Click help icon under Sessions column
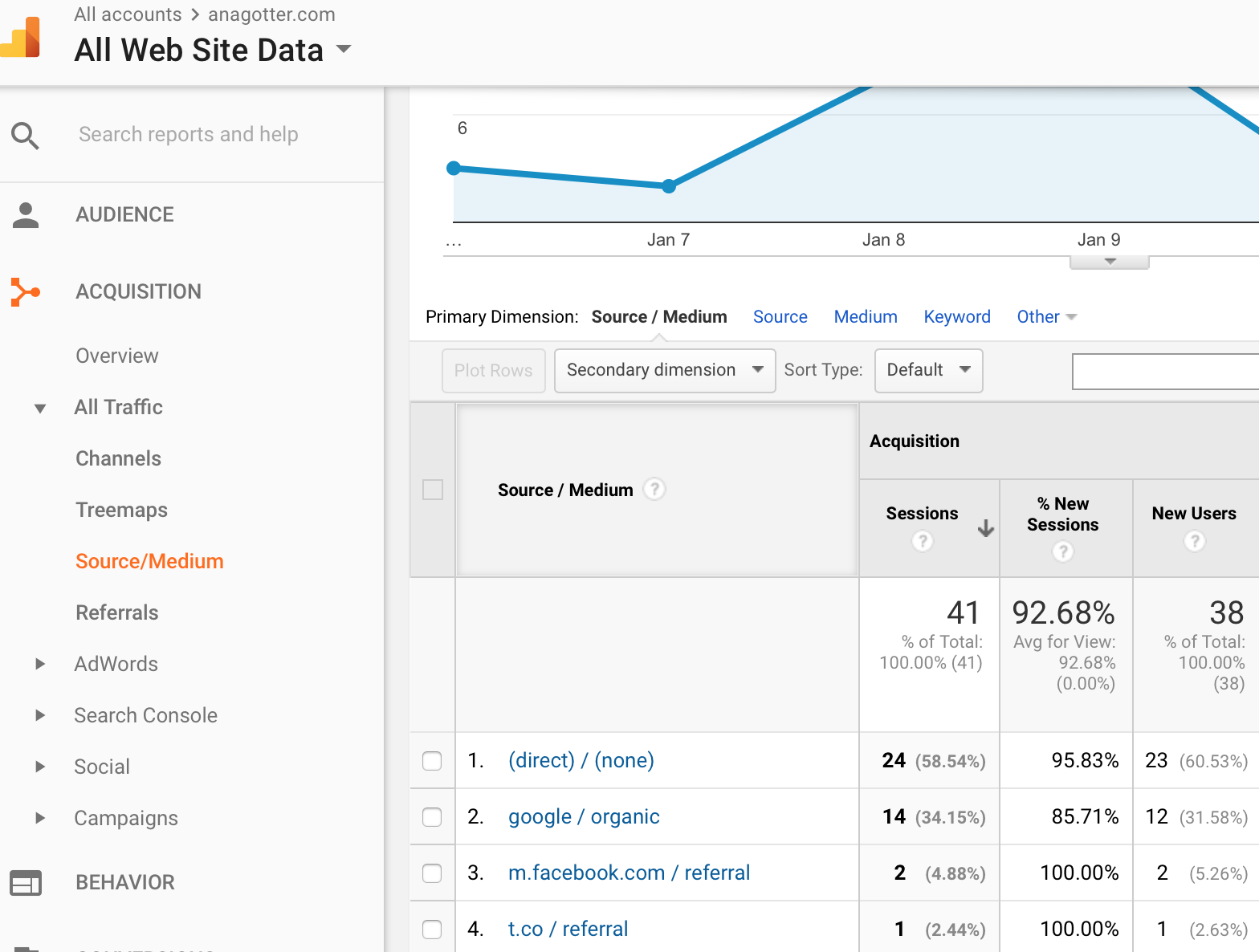Viewport: 1259px width, 952px height. (923, 542)
